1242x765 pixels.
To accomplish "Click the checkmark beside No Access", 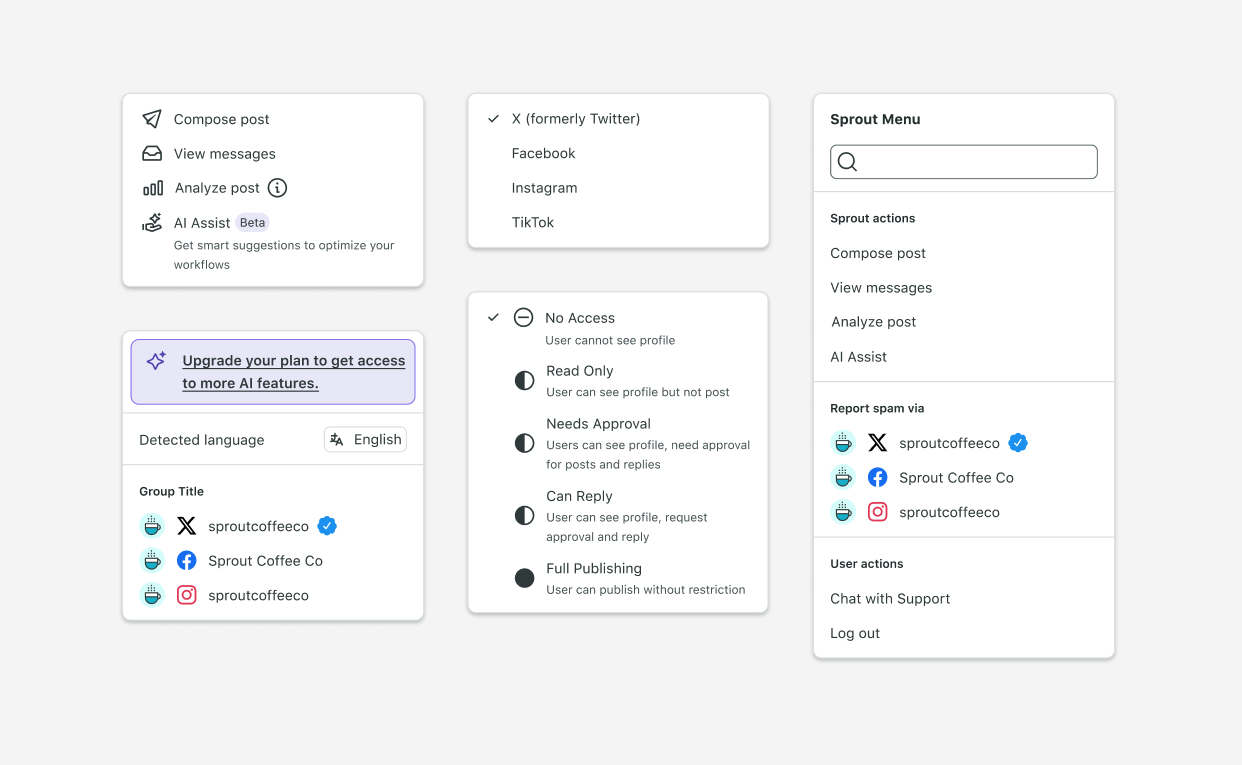I will coord(493,318).
